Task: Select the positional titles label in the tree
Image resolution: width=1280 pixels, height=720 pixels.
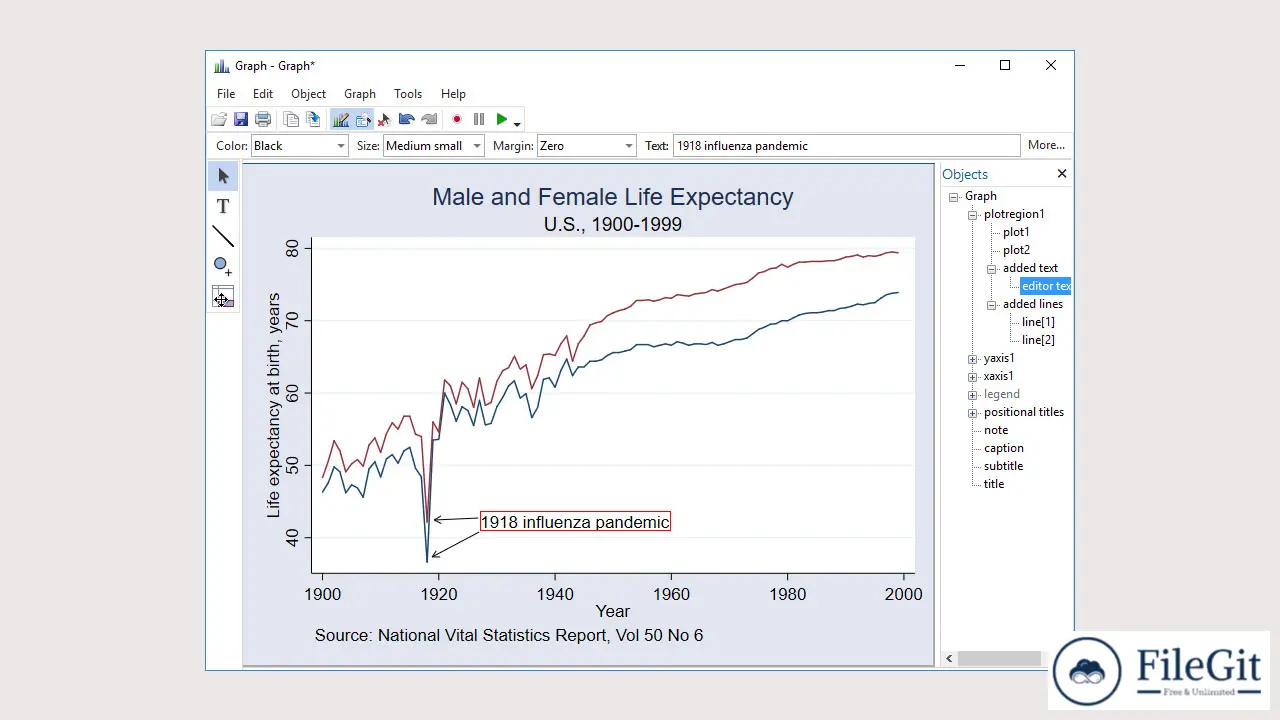Action: pyautogui.click(x=1024, y=412)
